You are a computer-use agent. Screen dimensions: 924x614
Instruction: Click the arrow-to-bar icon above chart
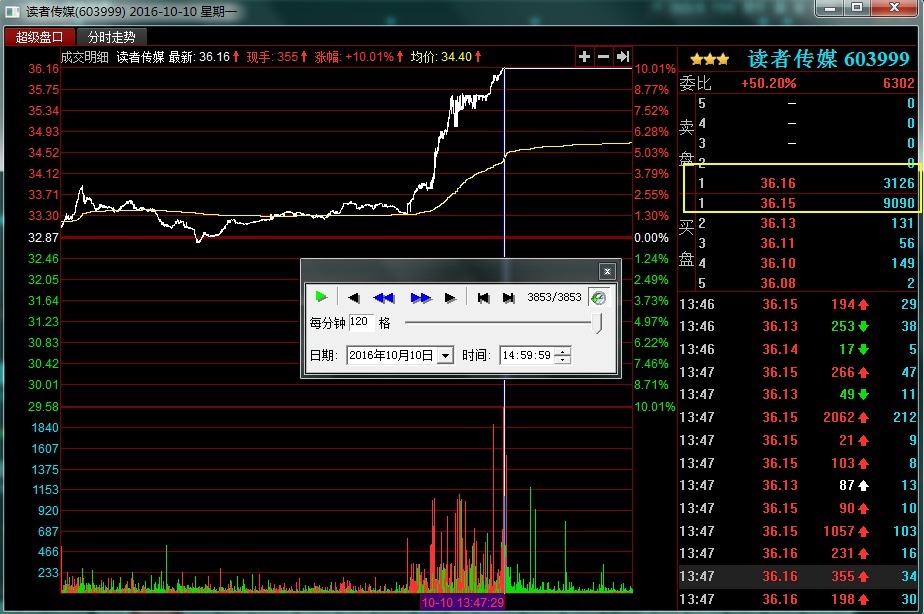coord(622,57)
